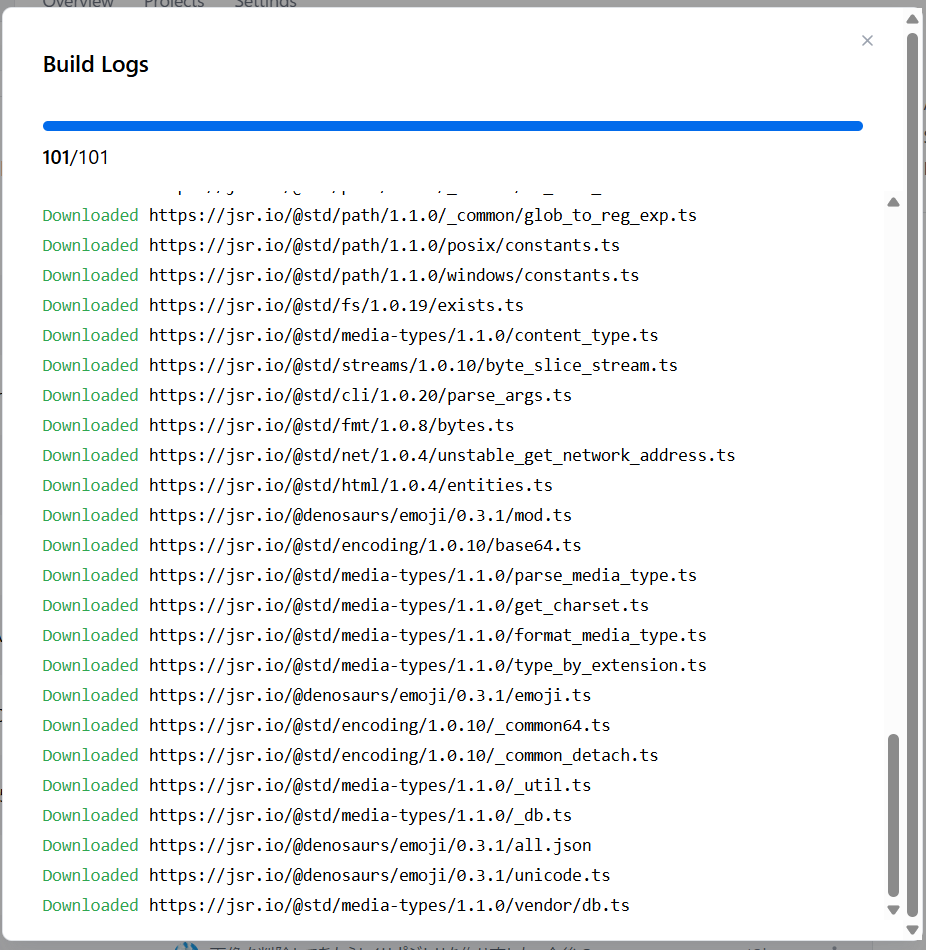Screen dimensions: 926x950
Task: Click the Downloaded label beside windows/constants.ts
Action: (90, 275)
